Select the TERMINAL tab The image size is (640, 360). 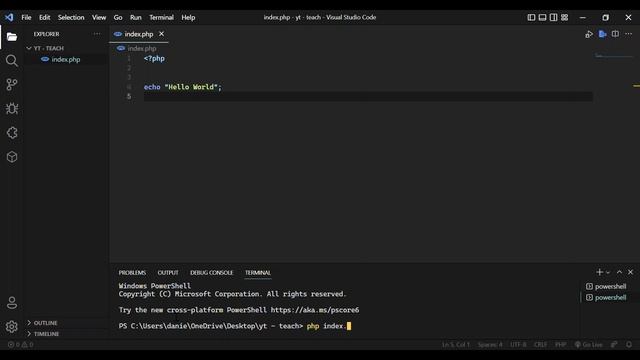pos(258,272)
